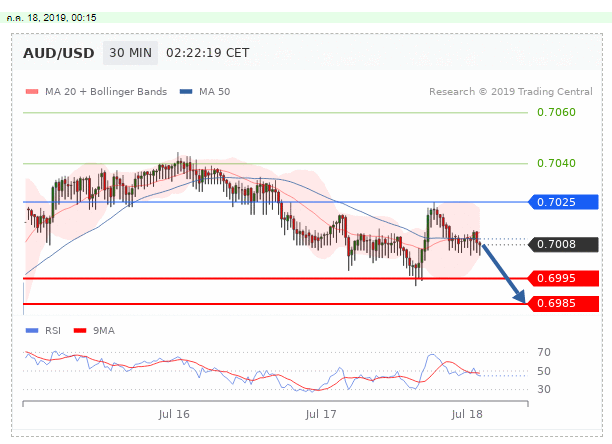Viewport: 612px width, 444px height.
Task: Click the black 0.7008 current price tag
Action: [563, 245]
